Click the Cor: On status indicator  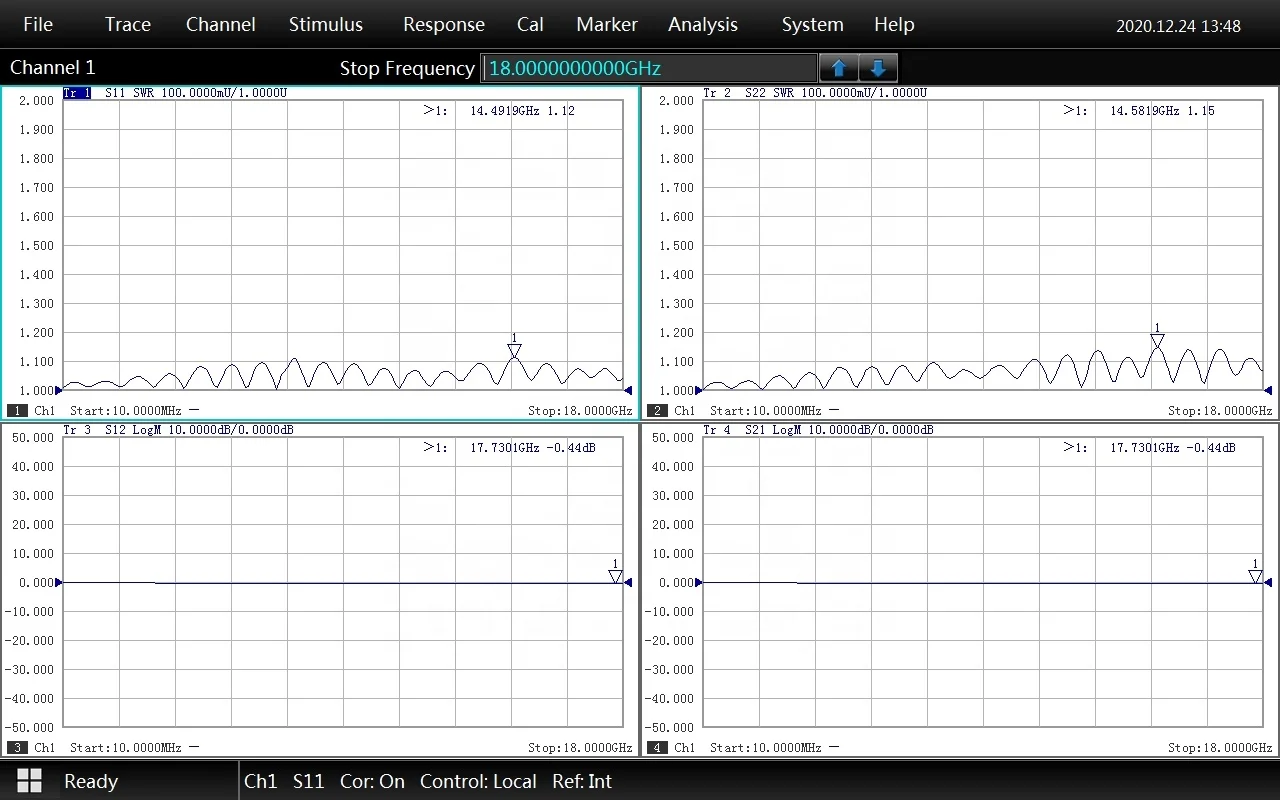372,781
